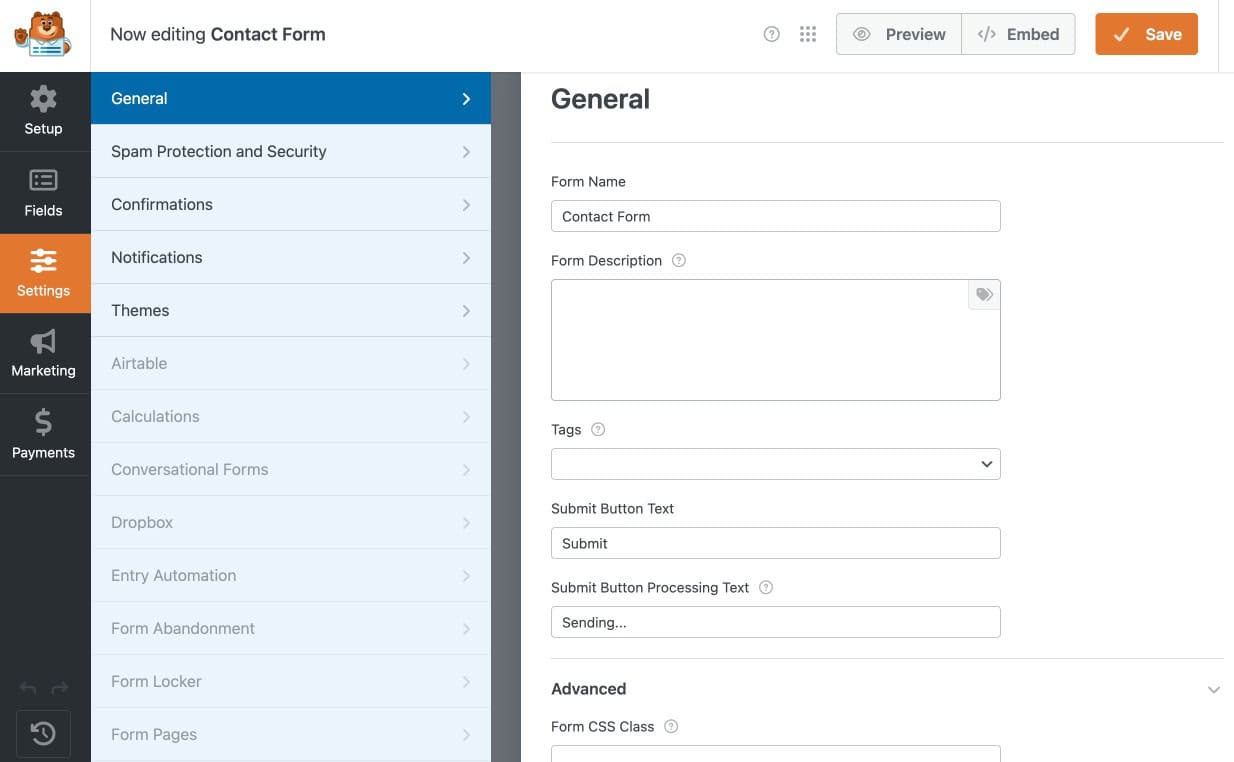Click the General page heading
The height and width of the screenshot is (762, 1234).
point(600,99)
